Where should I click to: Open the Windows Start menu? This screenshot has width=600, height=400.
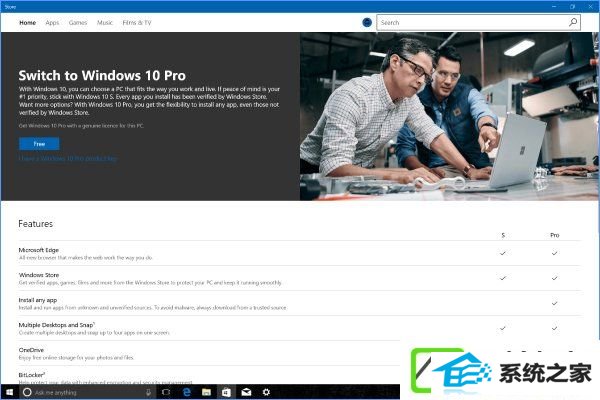click(10, 392)
